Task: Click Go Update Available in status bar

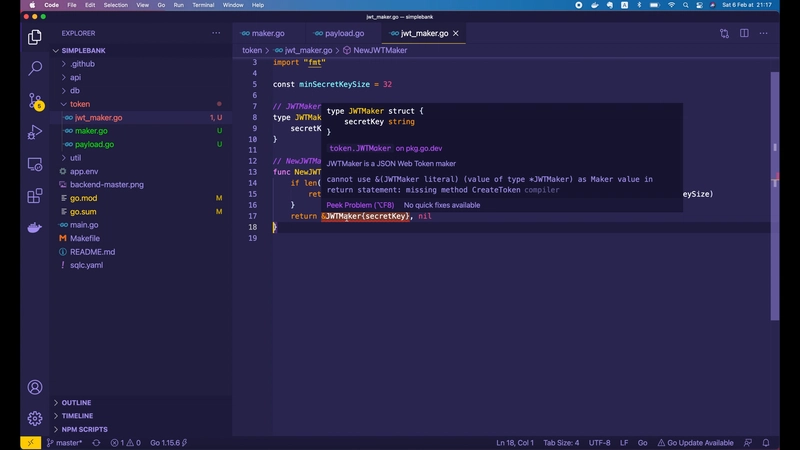Action: [699, 442]
